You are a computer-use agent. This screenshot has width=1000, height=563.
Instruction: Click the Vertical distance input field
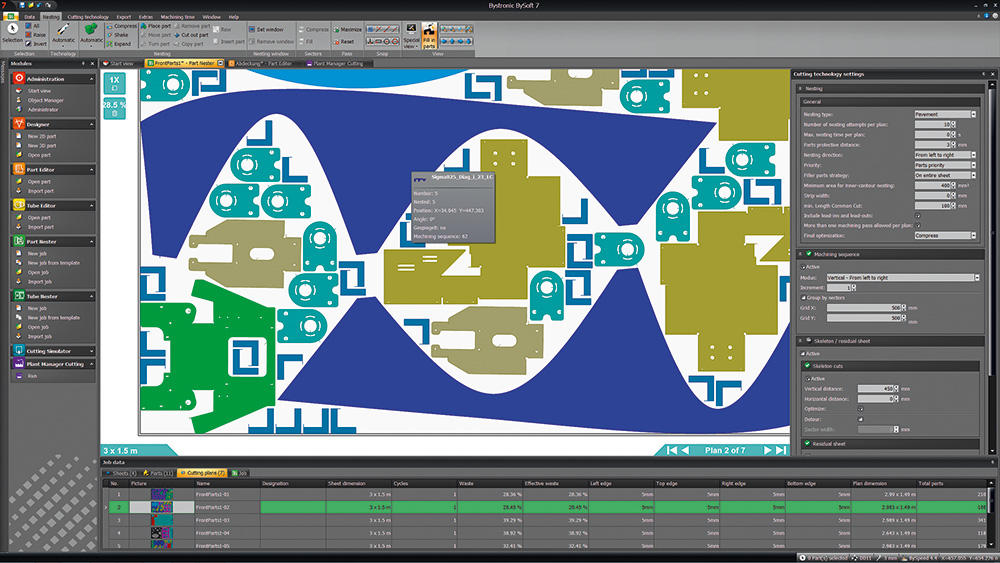coord(875,388)
